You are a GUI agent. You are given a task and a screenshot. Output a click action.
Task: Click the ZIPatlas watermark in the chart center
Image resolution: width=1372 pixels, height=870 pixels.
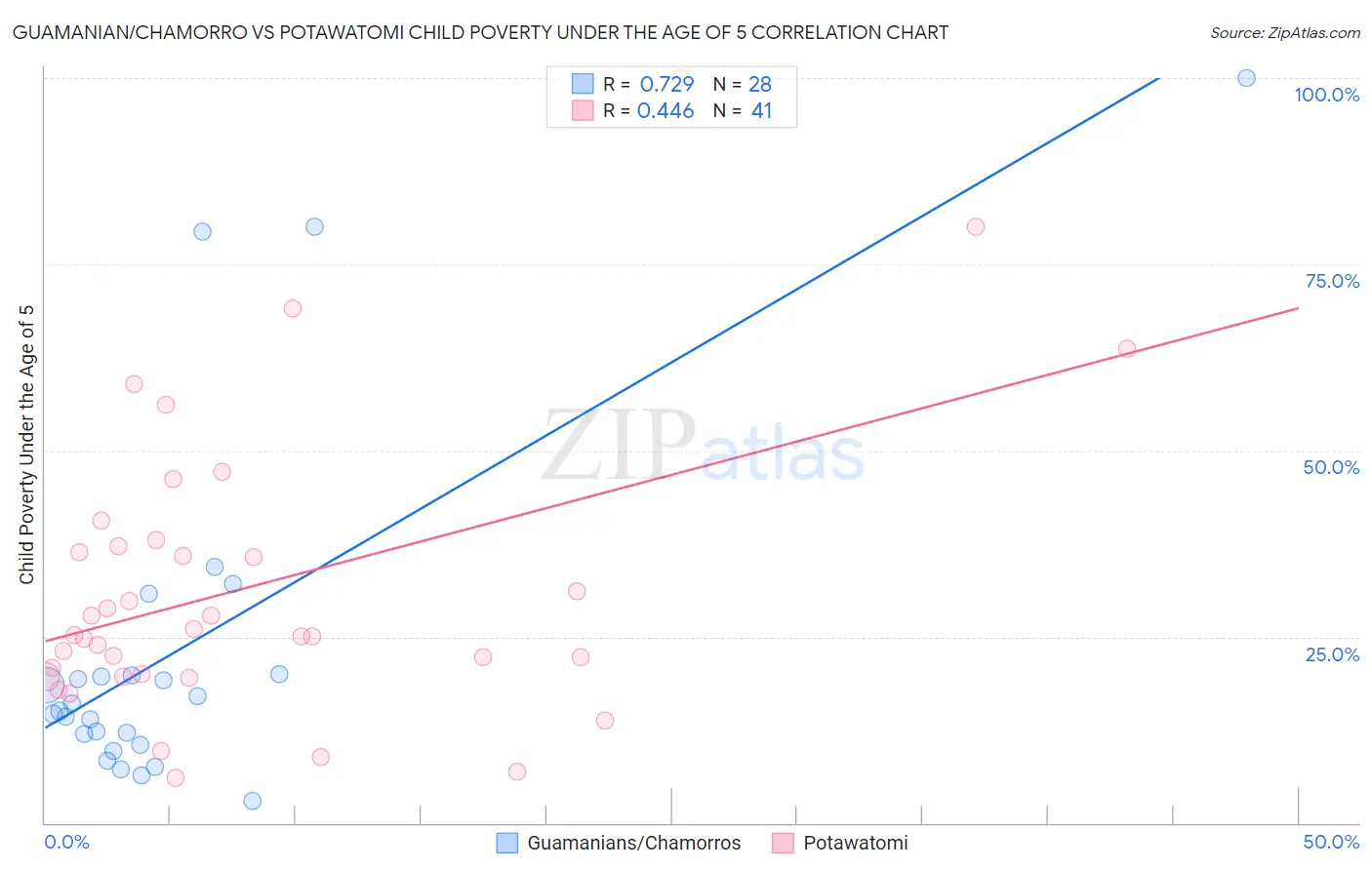pyautogui.click(x=703, y=447)
